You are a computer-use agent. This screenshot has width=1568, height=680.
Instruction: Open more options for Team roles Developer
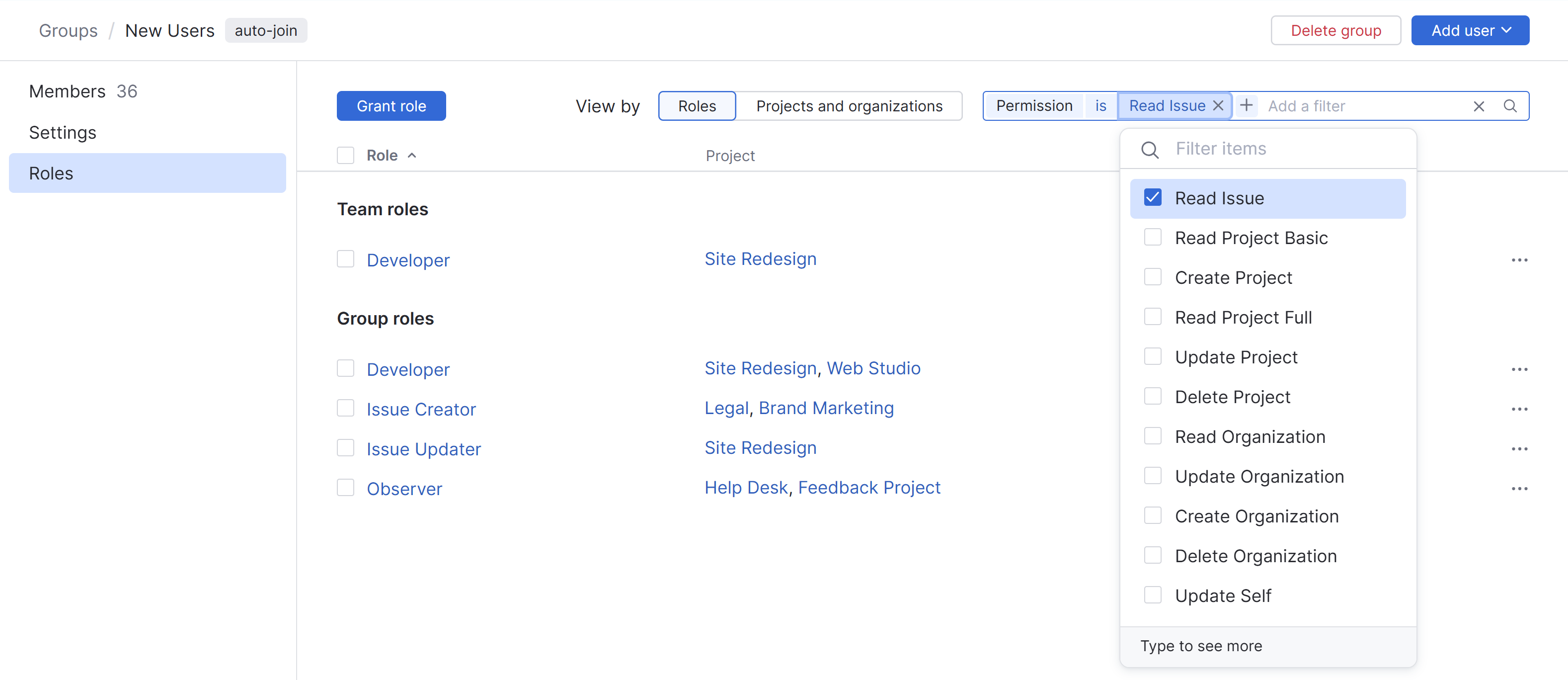coord(1519,260)
